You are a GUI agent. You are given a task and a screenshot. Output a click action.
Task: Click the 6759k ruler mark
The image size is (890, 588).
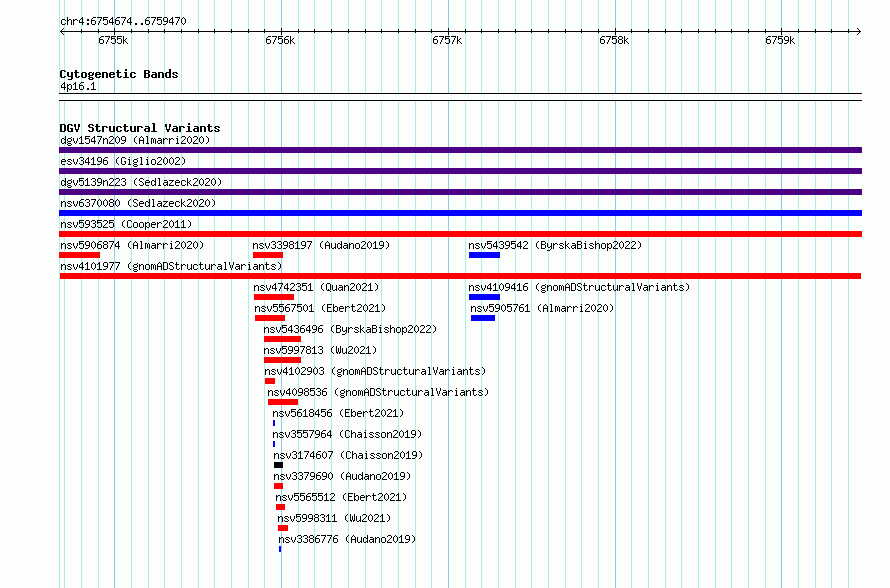[x=780, y=40]
